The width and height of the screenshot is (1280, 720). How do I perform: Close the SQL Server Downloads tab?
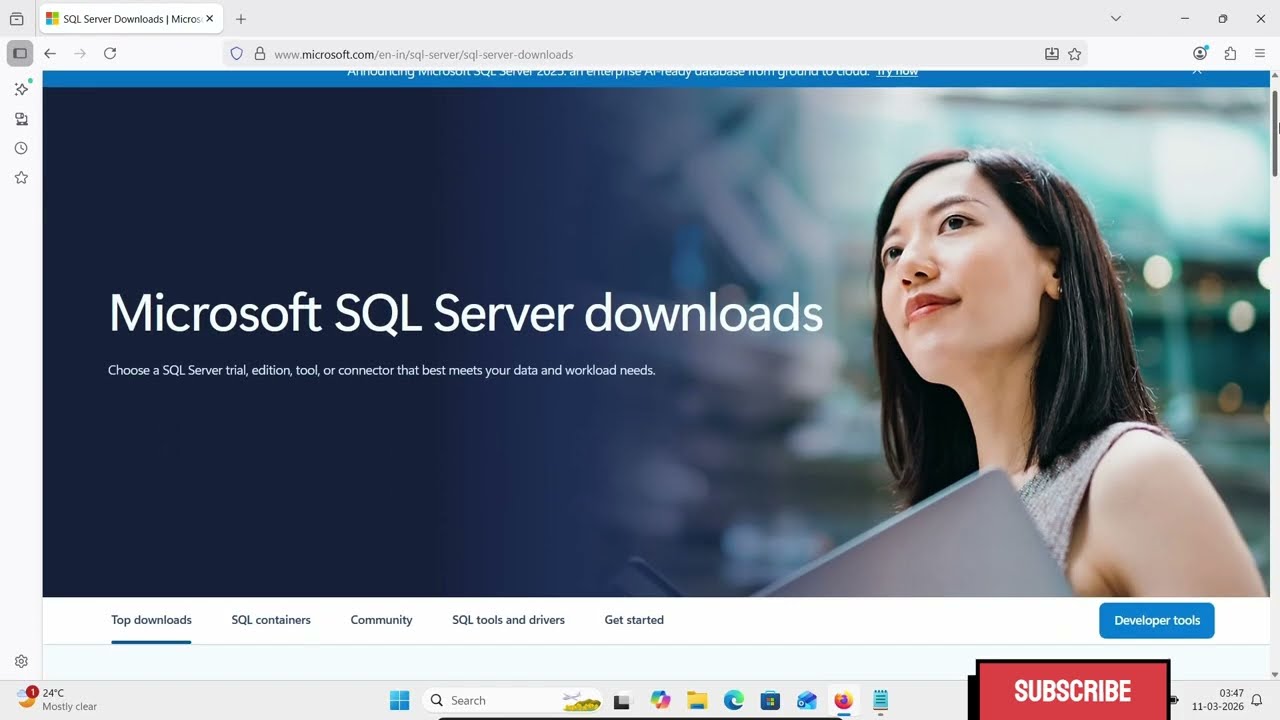[x=210, y=19]
